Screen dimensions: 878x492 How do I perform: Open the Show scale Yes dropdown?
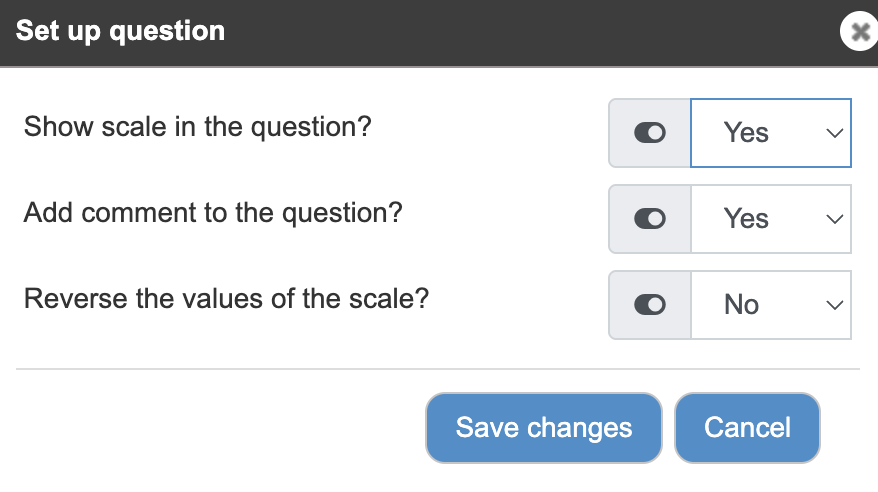(771, 133)
